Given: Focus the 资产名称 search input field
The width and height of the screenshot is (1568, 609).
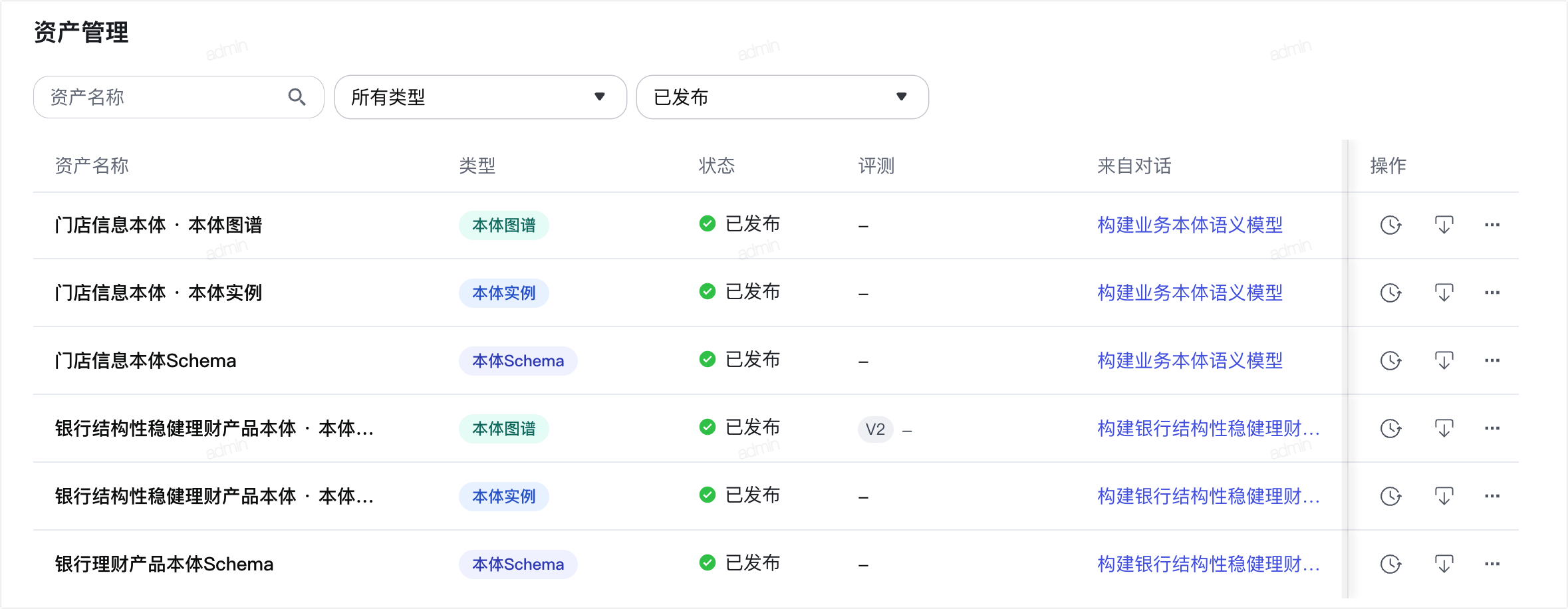Looking at the screenshot, I should coord(178,97).
